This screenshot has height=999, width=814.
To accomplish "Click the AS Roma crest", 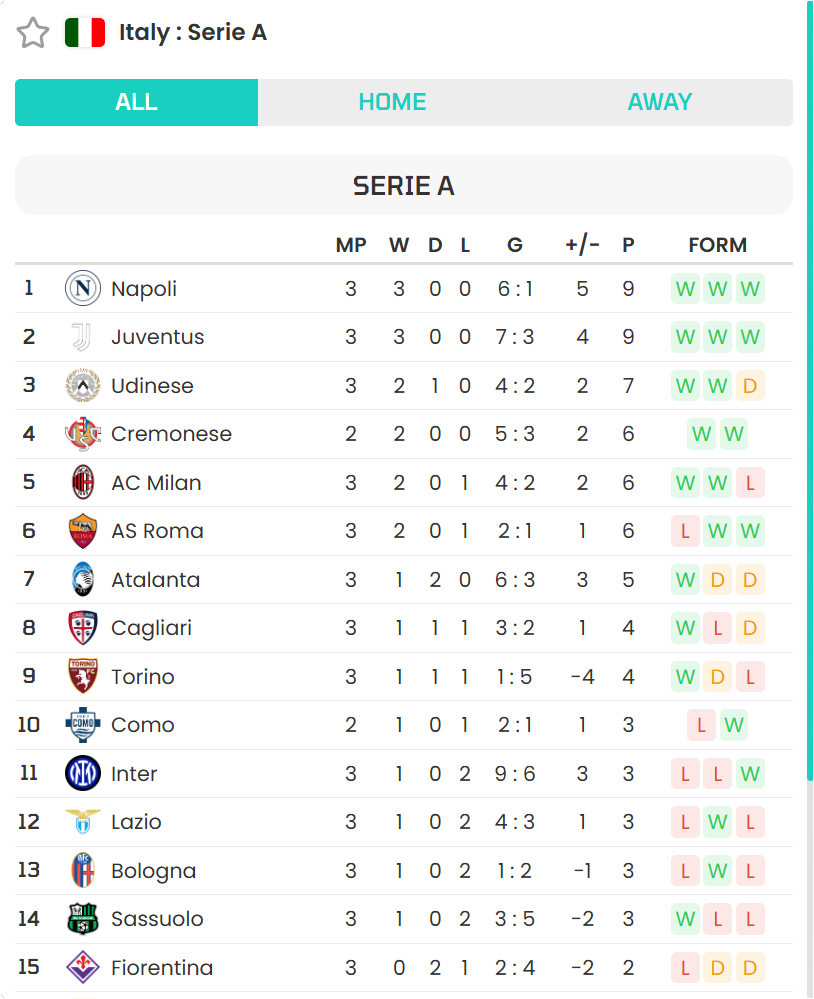I will click(x=83, y=531).
